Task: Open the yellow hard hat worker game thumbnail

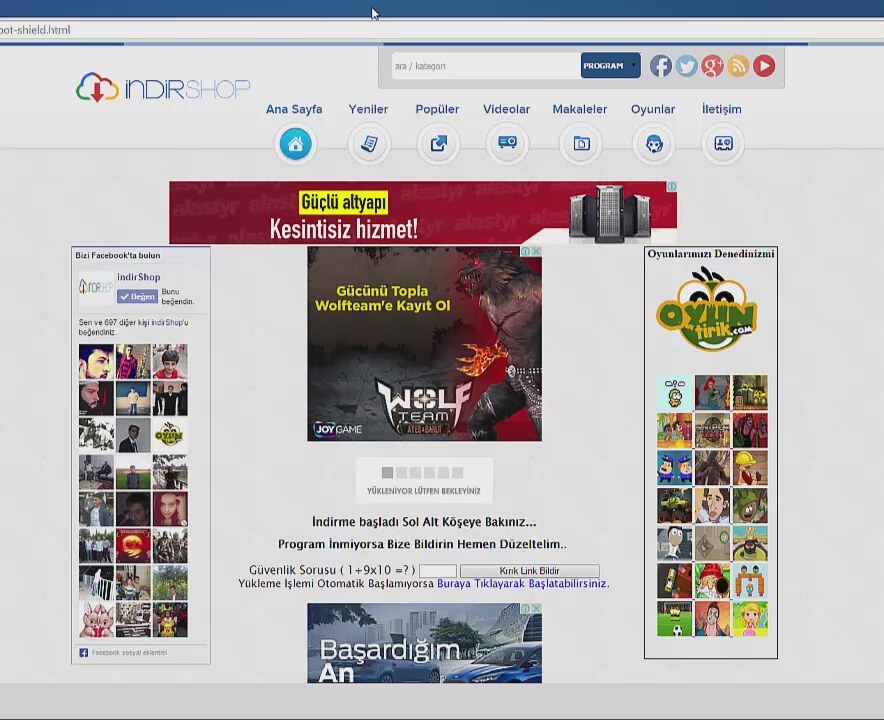Action: click(750, 467)
